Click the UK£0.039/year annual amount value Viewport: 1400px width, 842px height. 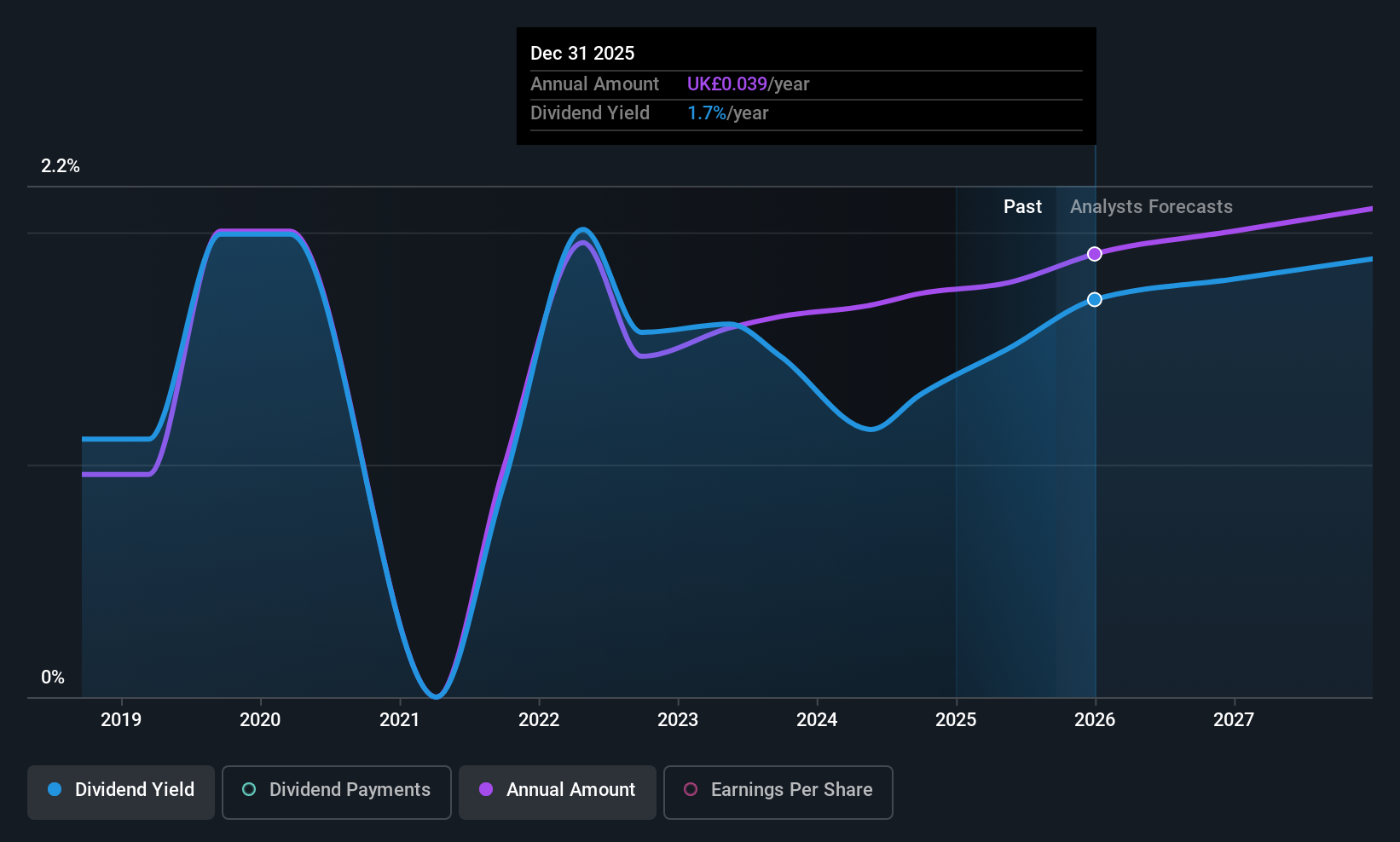pyautogui.click(x=748, y=84)
